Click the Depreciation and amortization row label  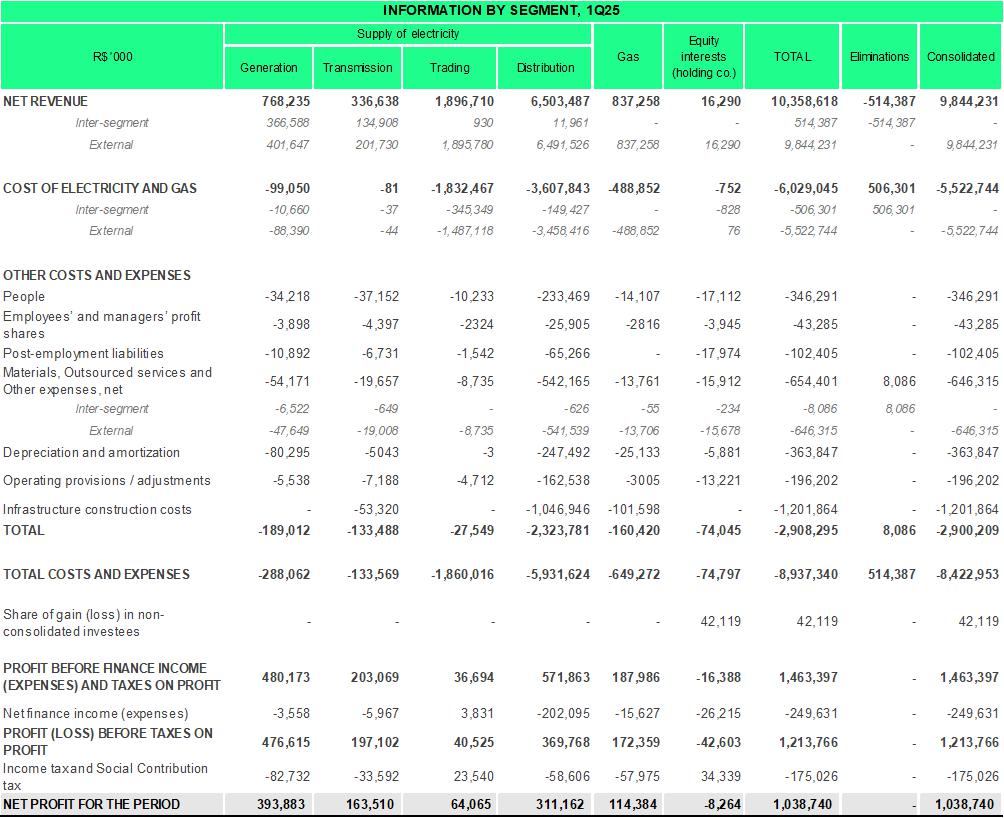[x=92, y=453]
